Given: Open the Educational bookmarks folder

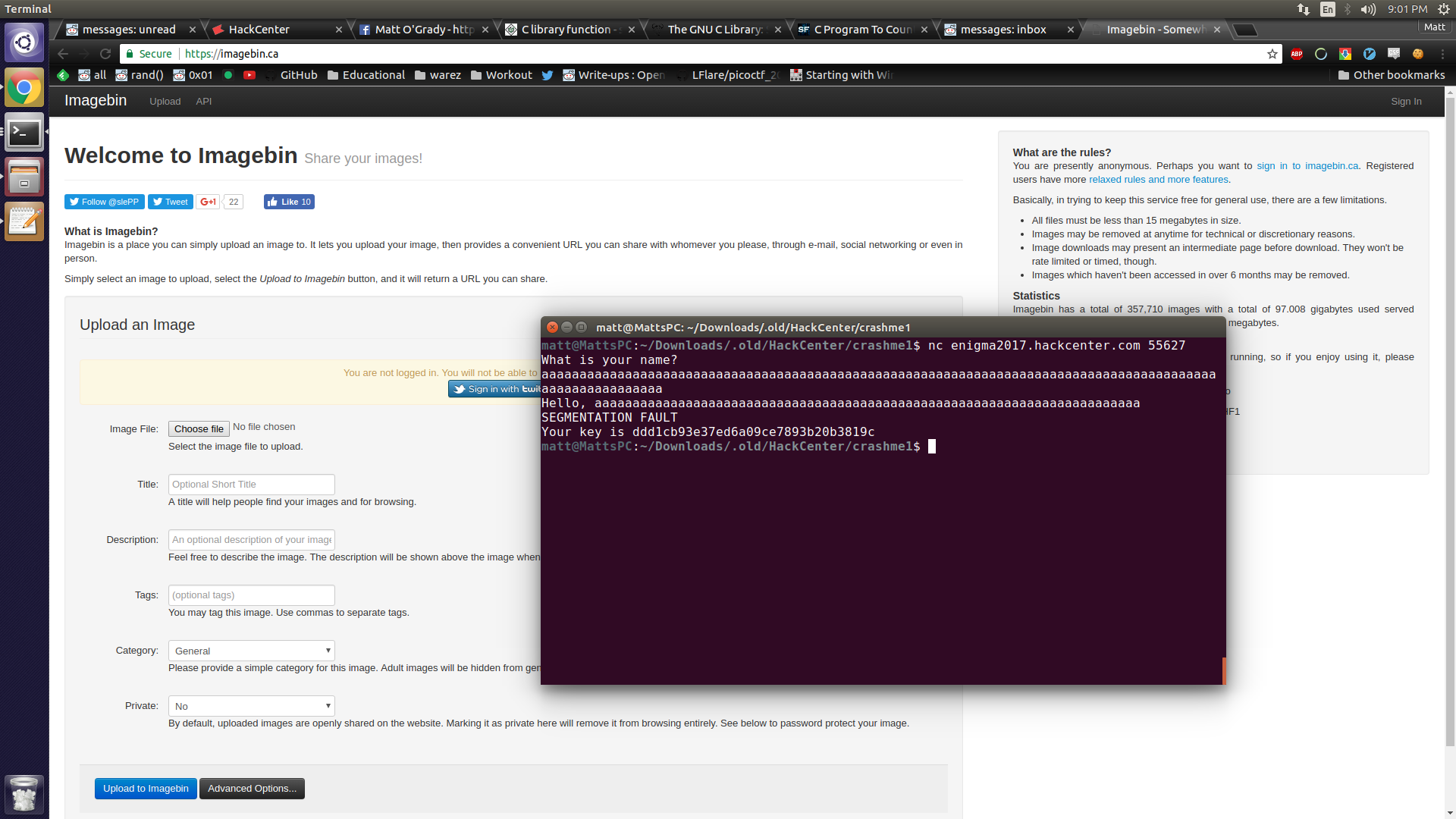Looking at the screenshot, I should point(366,75).
